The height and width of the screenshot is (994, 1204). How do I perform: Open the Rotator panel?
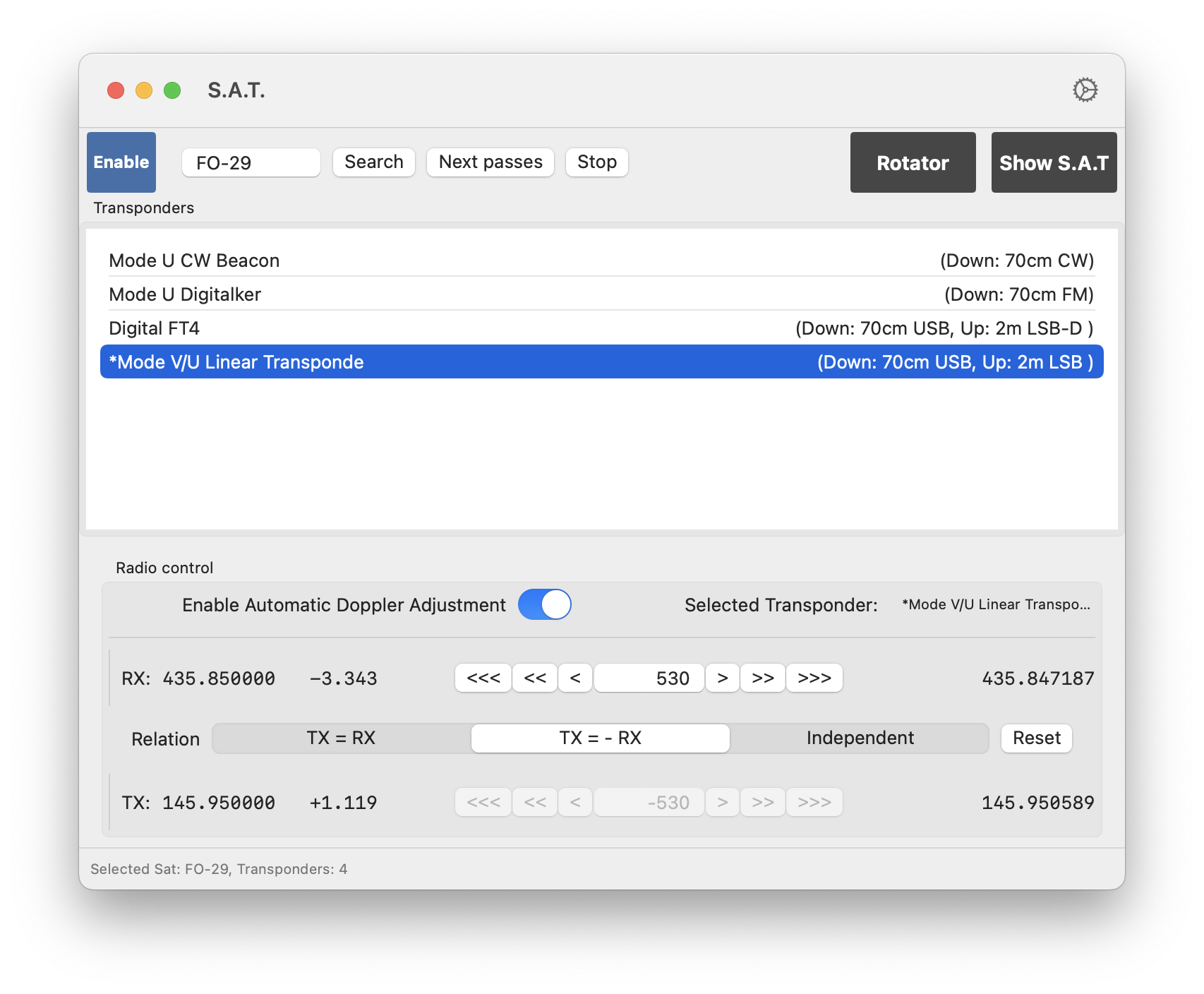(x=913, y=162)
